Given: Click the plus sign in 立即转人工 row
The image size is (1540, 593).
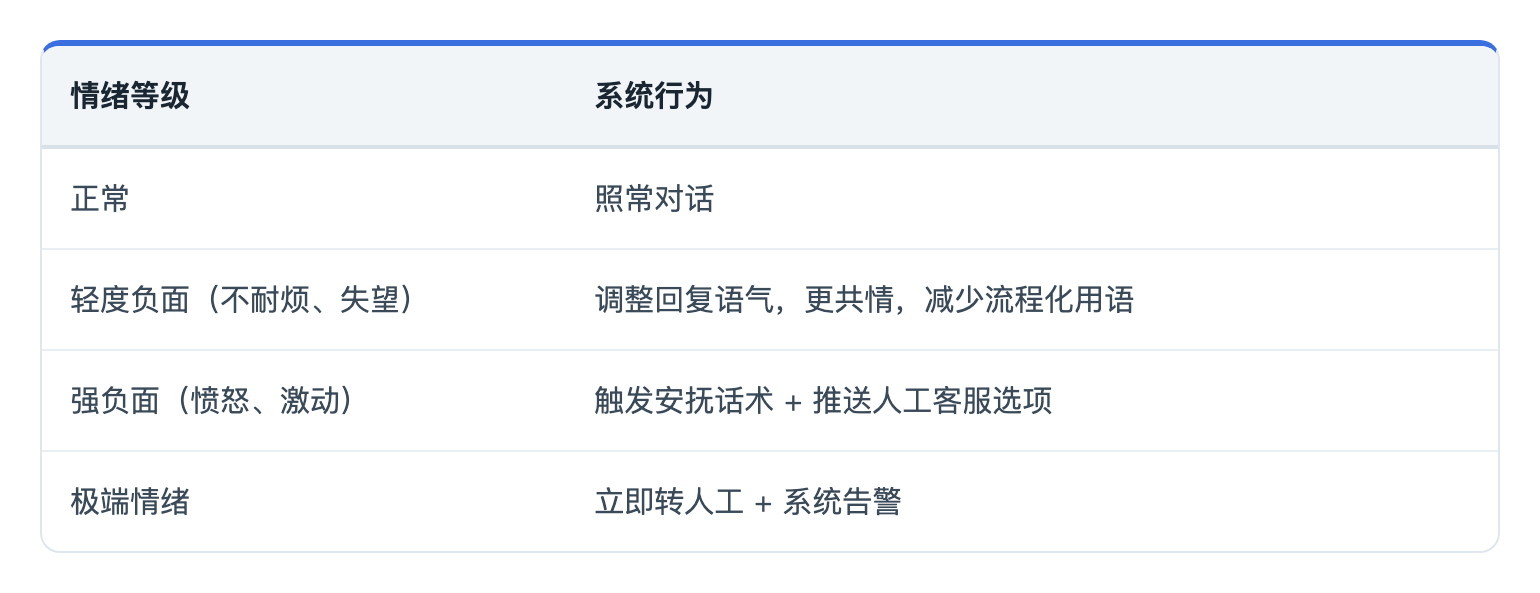Looking at the screenshot, I should [763, 503].
